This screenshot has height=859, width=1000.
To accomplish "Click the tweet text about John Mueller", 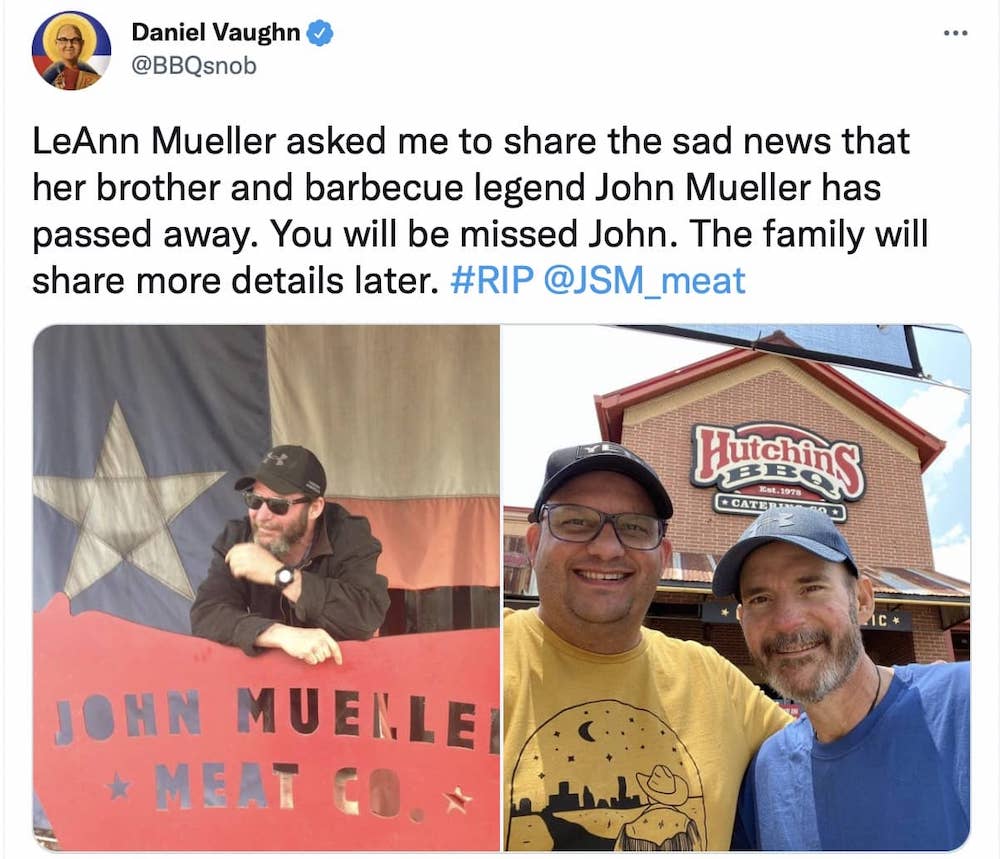I will [480, 210].
